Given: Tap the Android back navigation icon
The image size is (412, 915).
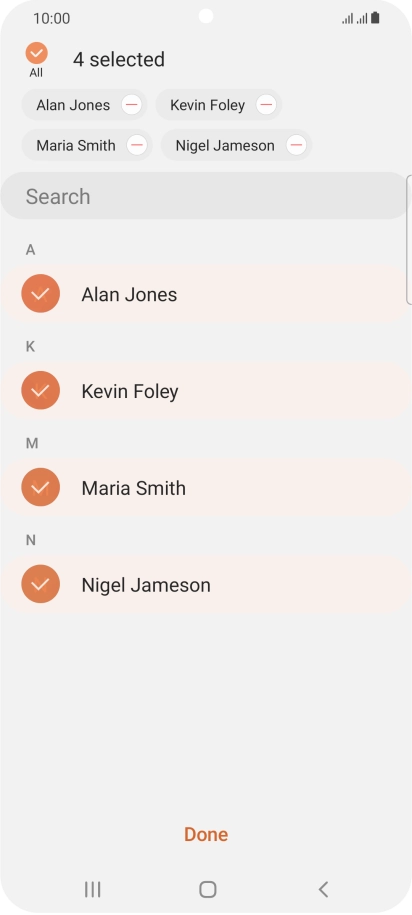Looking at the screenshot, I should pyautogui.click(x=323, y=889).
